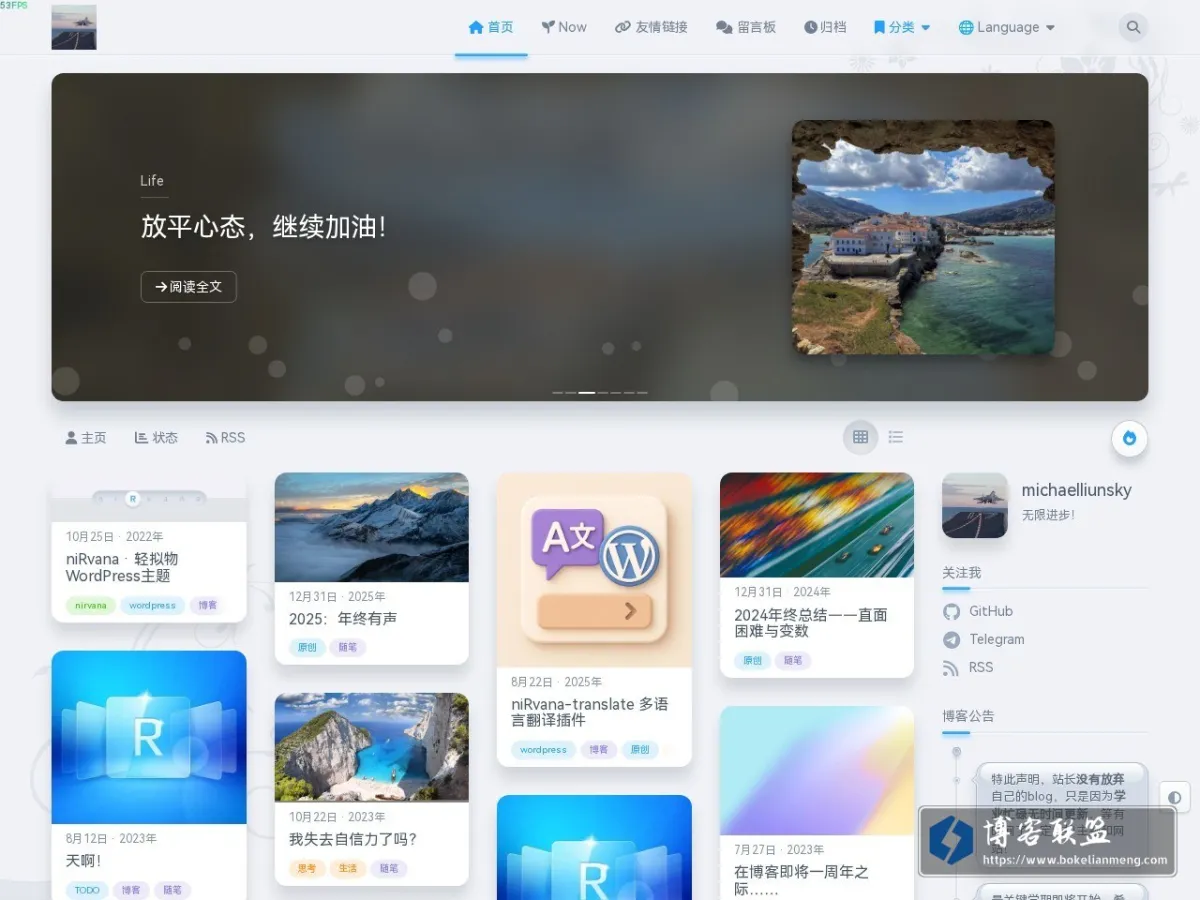Click date 8月22日 · 2025年
This screenshot has width=1200, height=900.
[556, 682]
